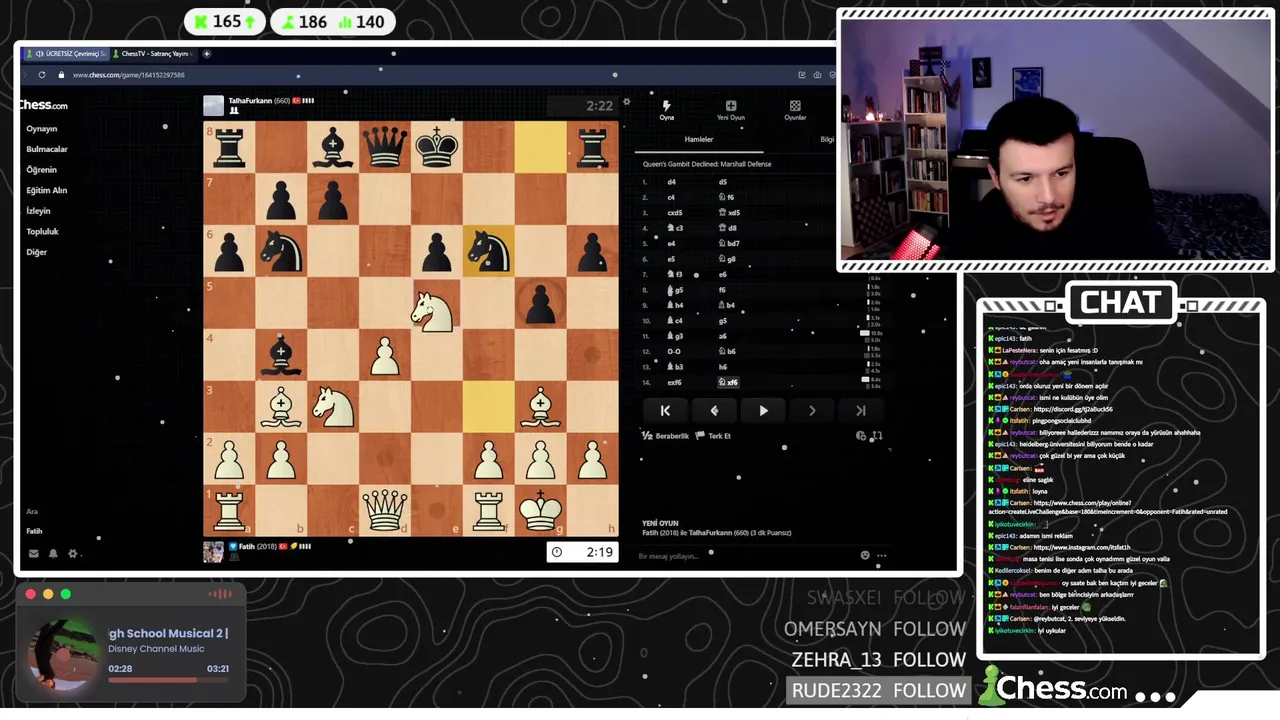Open the Topluluk sidebar menu
The image size is (1280, 720).
point(42,232)
